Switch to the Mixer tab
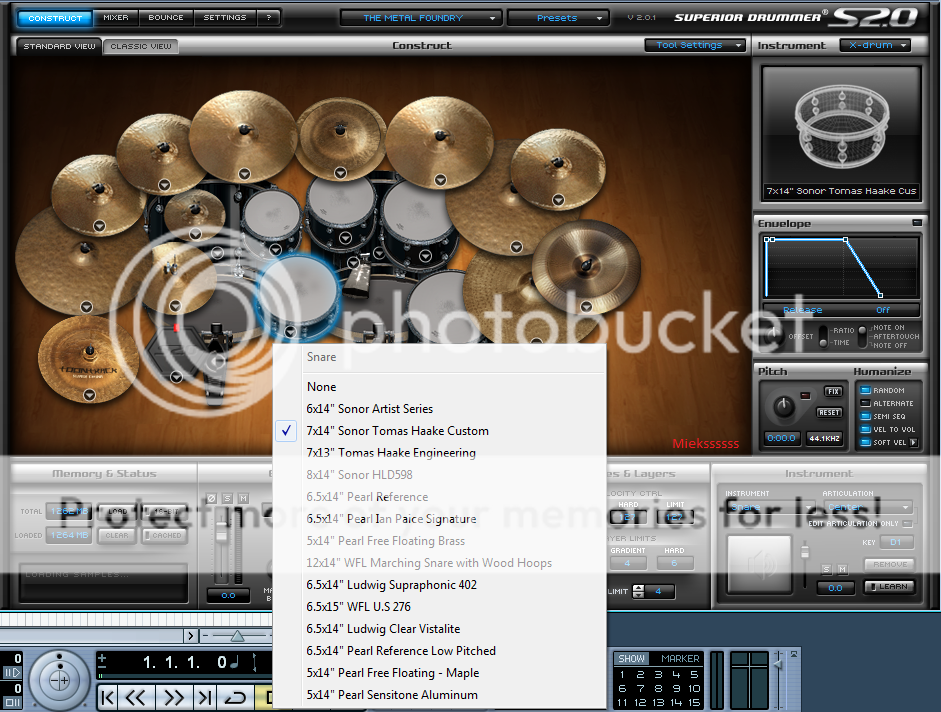 tap(116, 18)
